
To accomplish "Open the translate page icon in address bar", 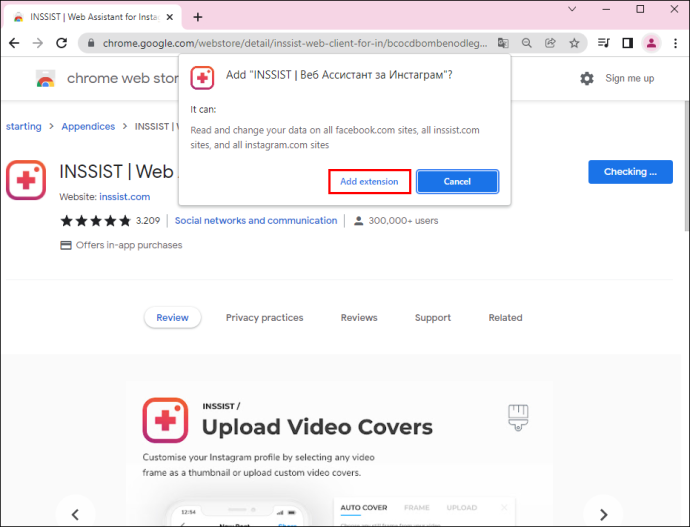I will pyautogui.click(x=503, y=43).
